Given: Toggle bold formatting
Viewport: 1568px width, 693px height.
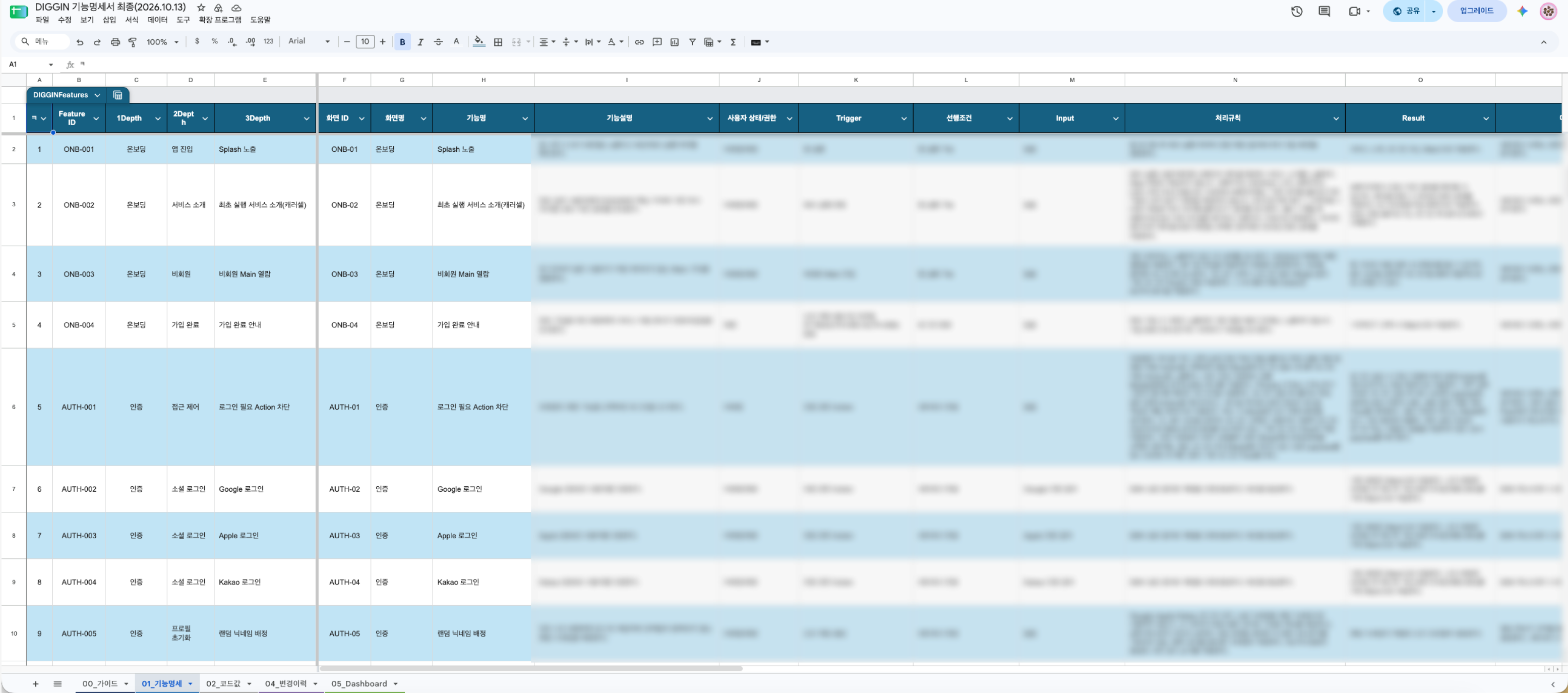Looking at the screenshot, I should point(402,42).
